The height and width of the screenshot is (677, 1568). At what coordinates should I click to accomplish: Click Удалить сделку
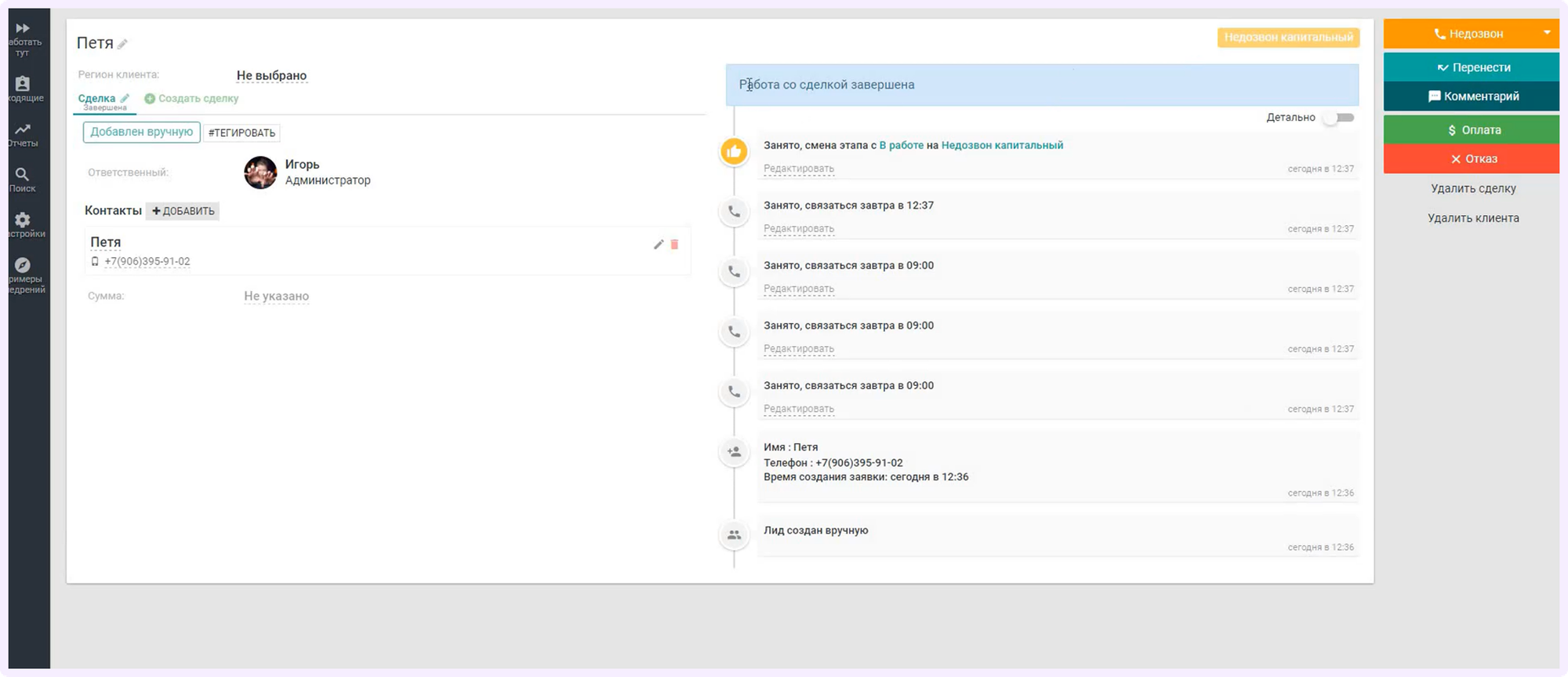pyautogui.click(x=1473, y=188)
